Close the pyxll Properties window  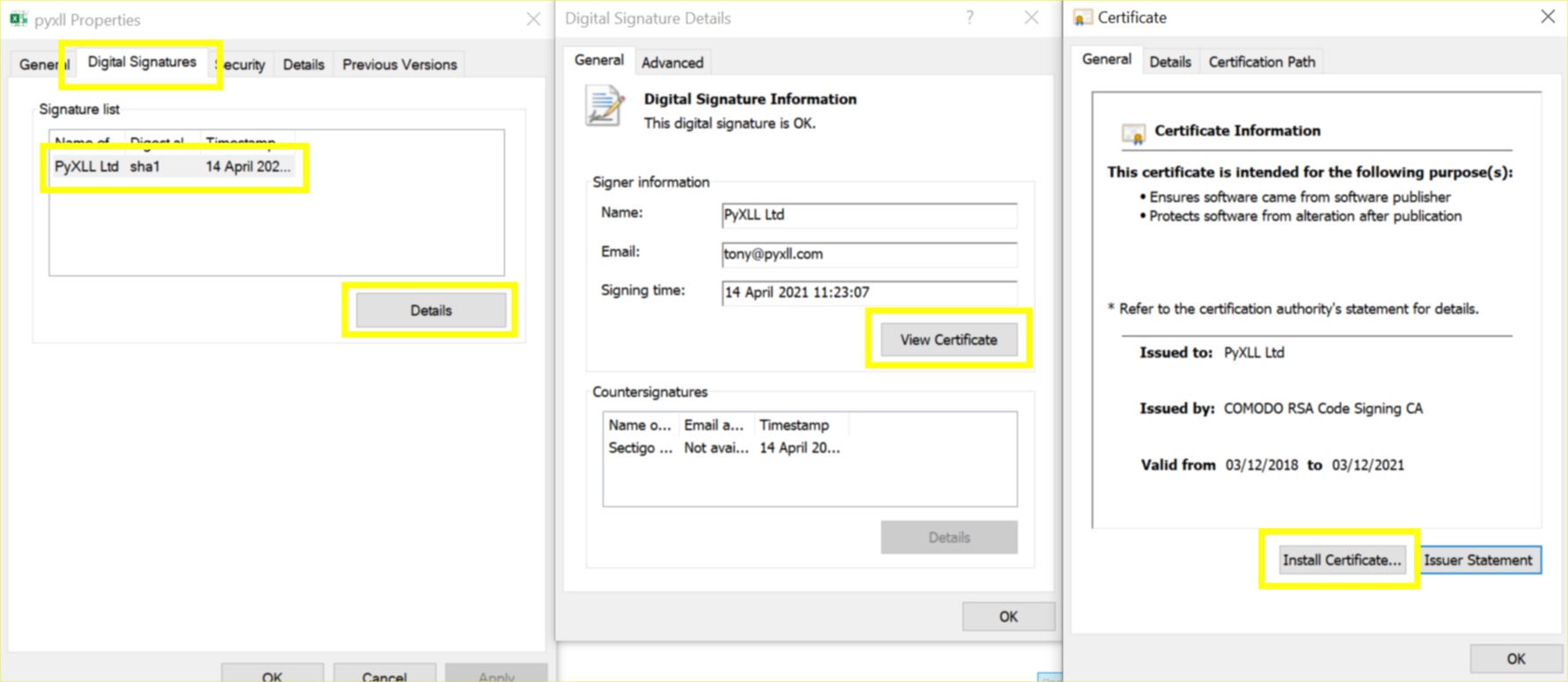[533, 18]
